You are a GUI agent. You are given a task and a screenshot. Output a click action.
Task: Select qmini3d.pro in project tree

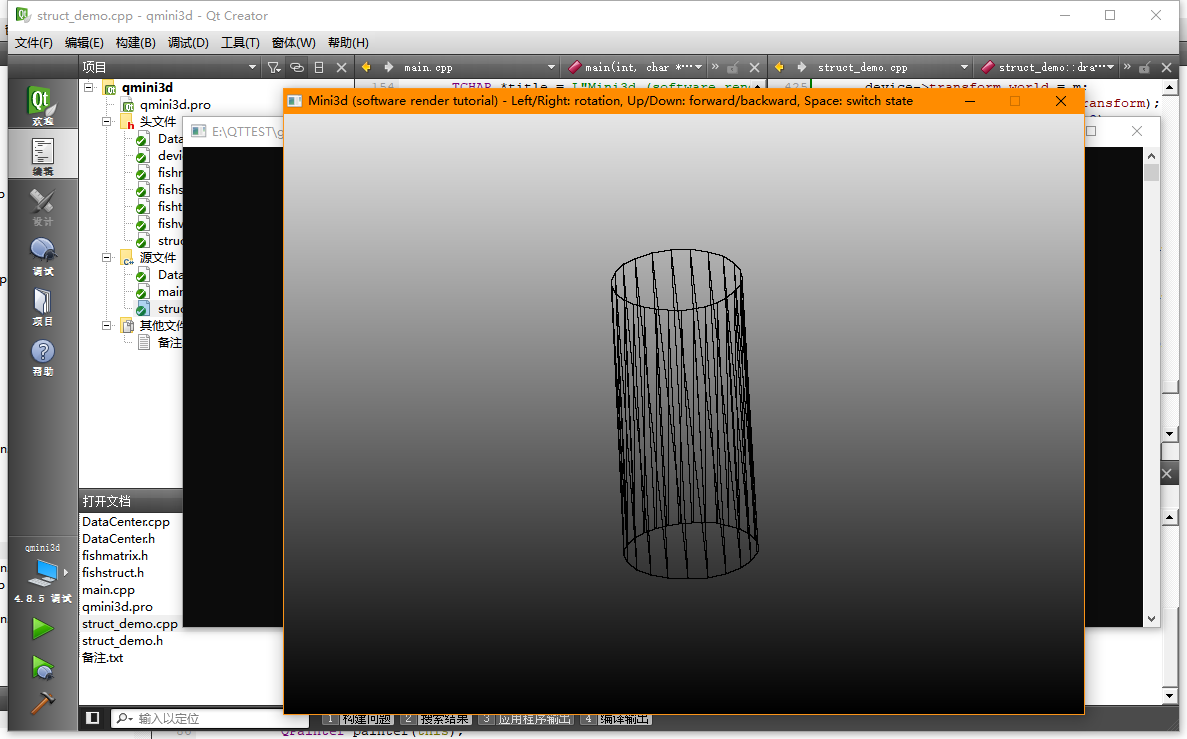tap(175, 104)
